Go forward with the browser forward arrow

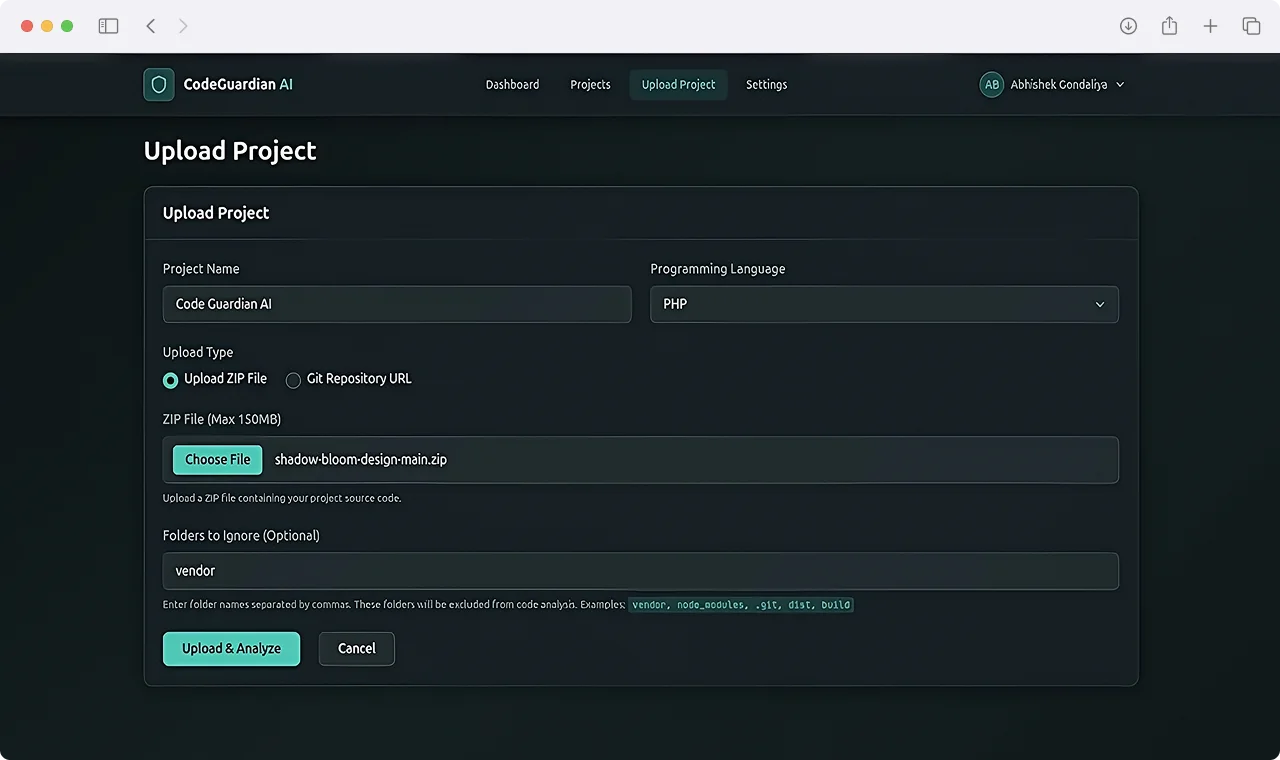coord(183,26)
